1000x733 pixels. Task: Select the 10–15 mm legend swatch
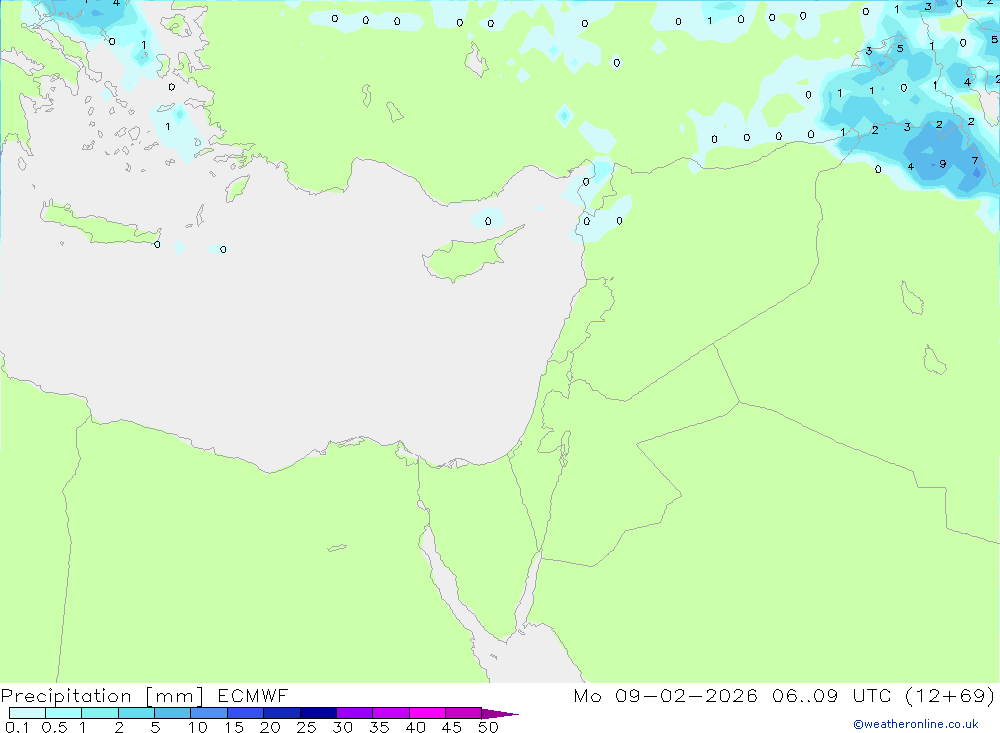tap(209, 713)
